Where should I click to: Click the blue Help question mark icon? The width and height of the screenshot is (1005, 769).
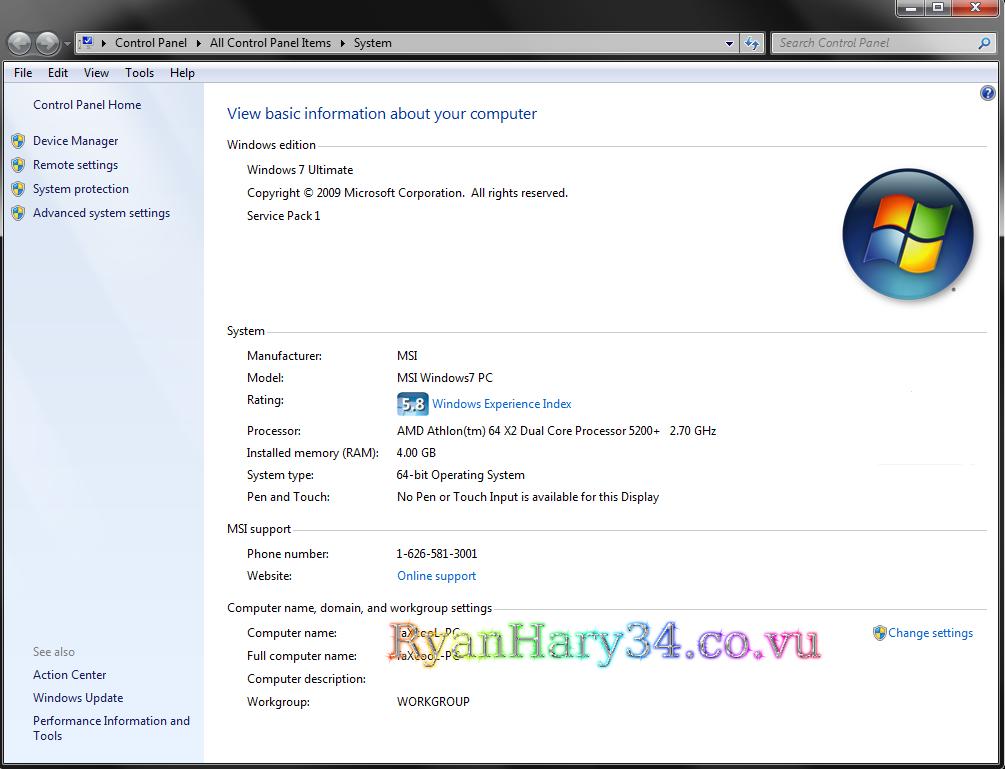988,94
